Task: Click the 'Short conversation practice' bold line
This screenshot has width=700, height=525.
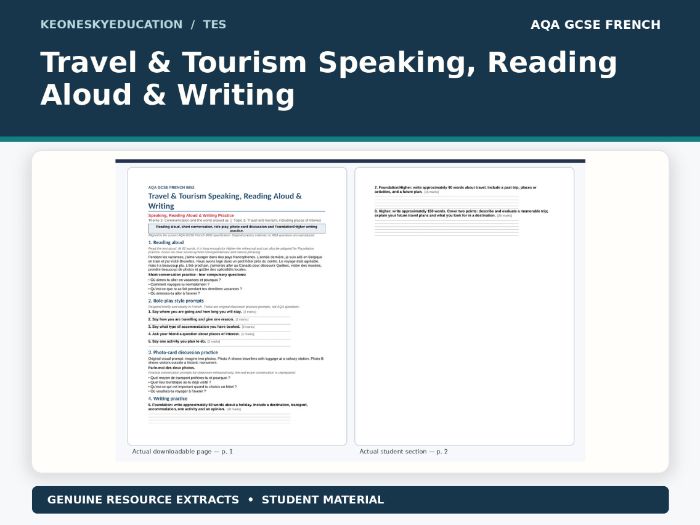Action: pos(197,275)
